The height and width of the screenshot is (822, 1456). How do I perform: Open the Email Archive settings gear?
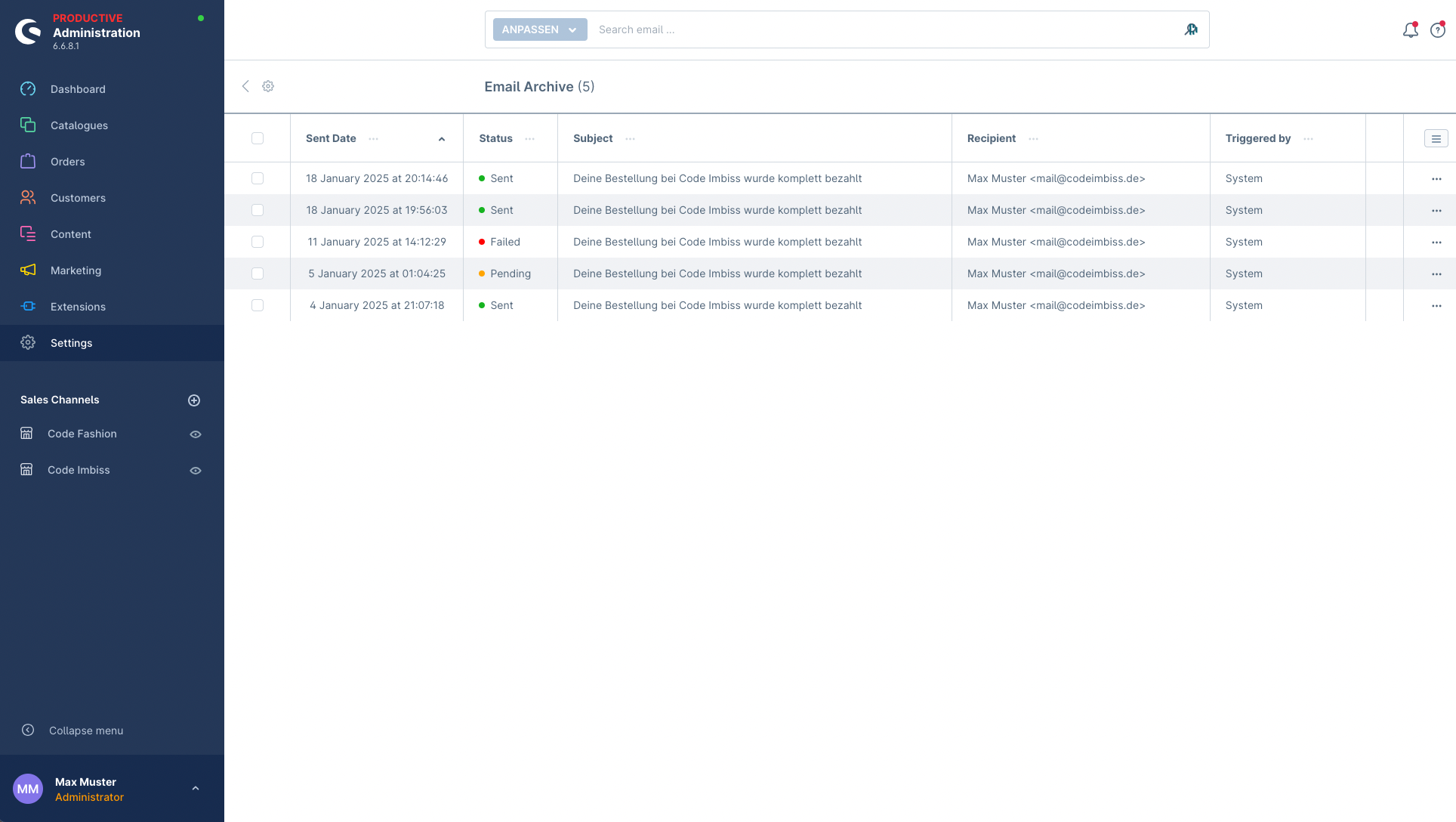click(x=268, y=86)
